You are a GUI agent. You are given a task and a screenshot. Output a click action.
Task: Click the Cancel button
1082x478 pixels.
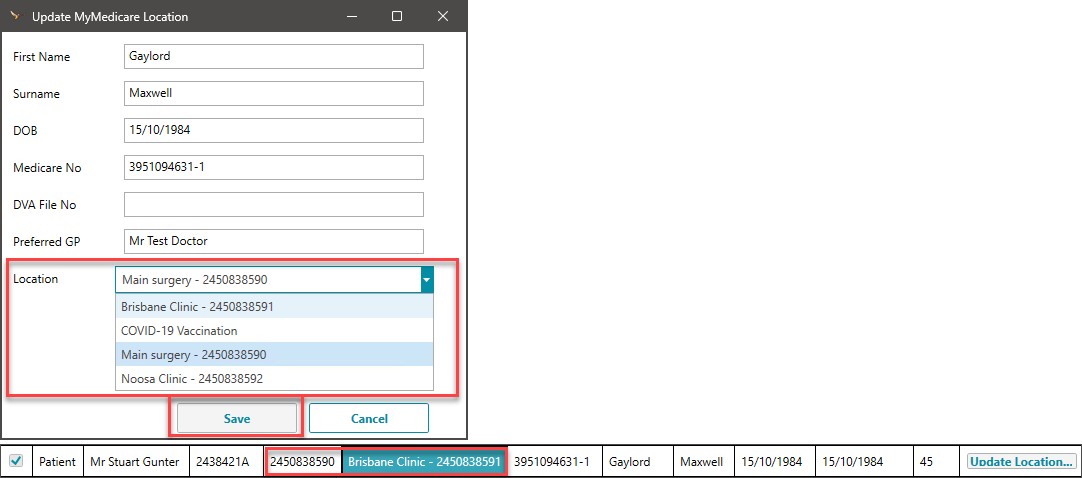(368, 418)
